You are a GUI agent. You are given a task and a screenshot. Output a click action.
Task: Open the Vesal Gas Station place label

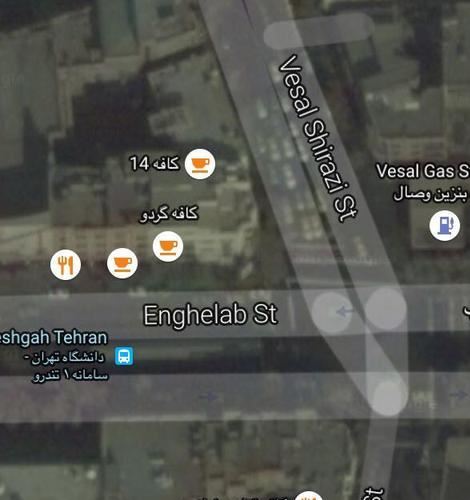click(423, 171)
